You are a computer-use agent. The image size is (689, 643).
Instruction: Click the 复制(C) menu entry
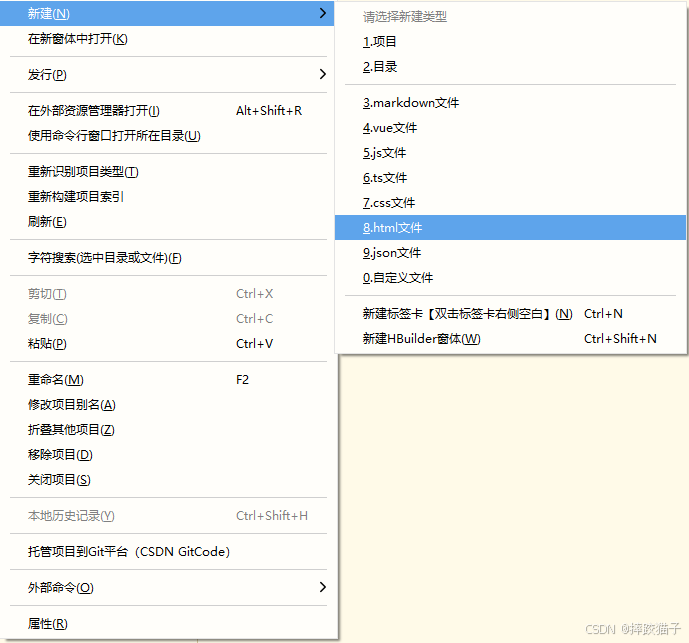click(x=169, y=319)
